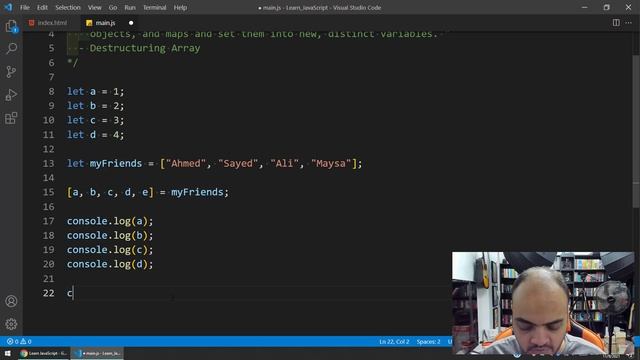The height and width of the screenshot is (360, 640).
Task: Click the unsaved dot on main.js tab
Action: [x=131, y=23]
